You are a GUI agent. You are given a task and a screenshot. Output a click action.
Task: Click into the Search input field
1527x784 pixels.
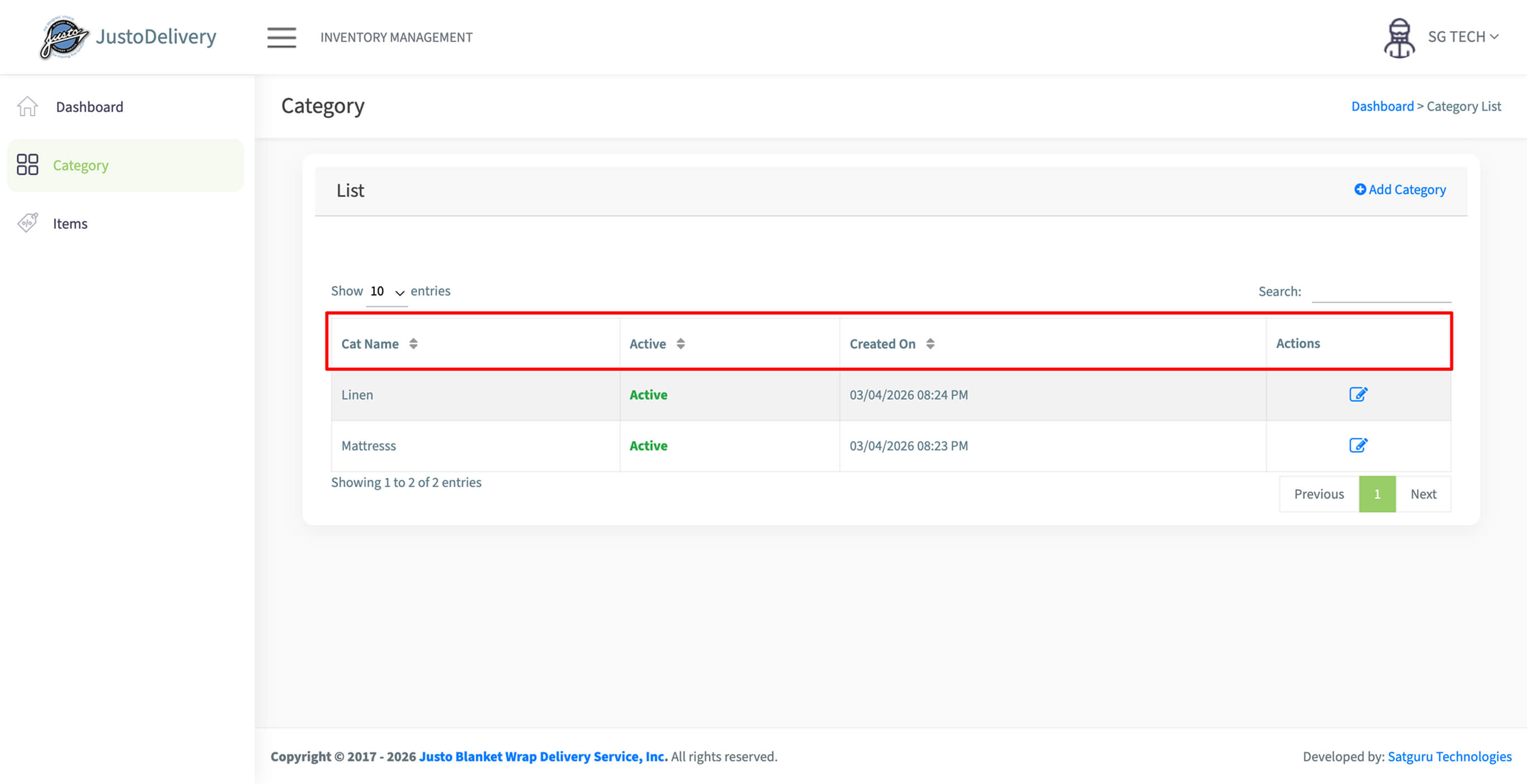(x=1381, y=291)
